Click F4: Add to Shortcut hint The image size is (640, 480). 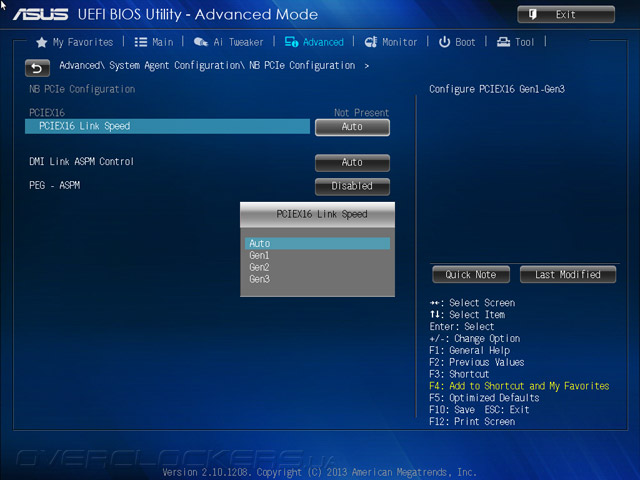tap(519, 386)
